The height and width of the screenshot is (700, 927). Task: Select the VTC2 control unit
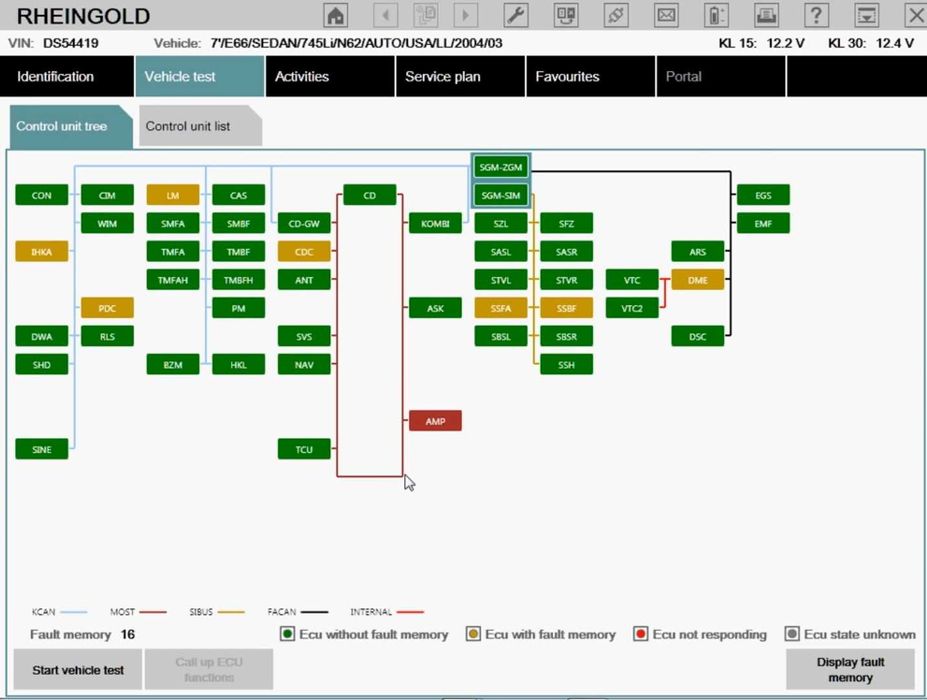click(632, 308)
